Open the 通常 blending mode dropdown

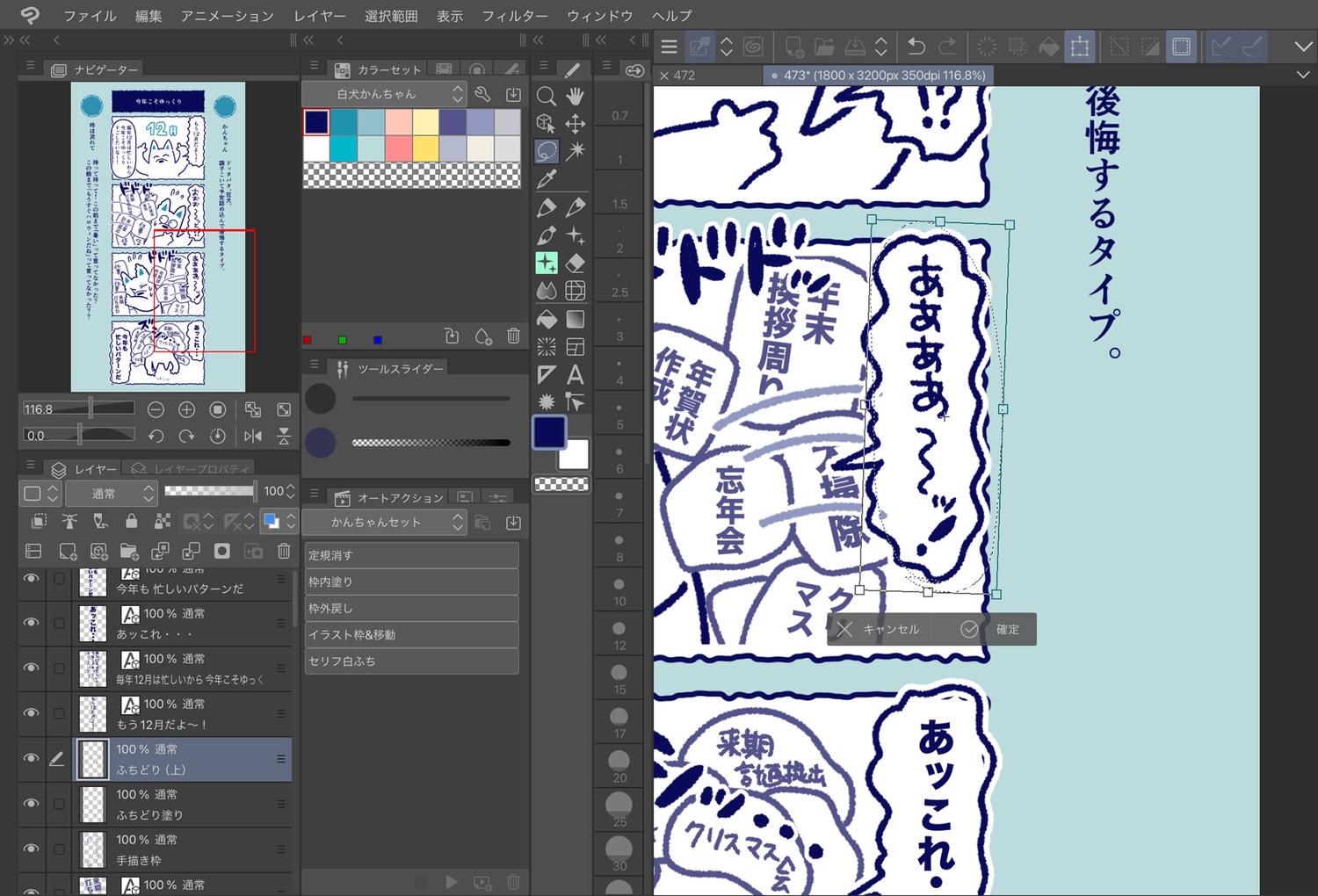click(111, 493)
